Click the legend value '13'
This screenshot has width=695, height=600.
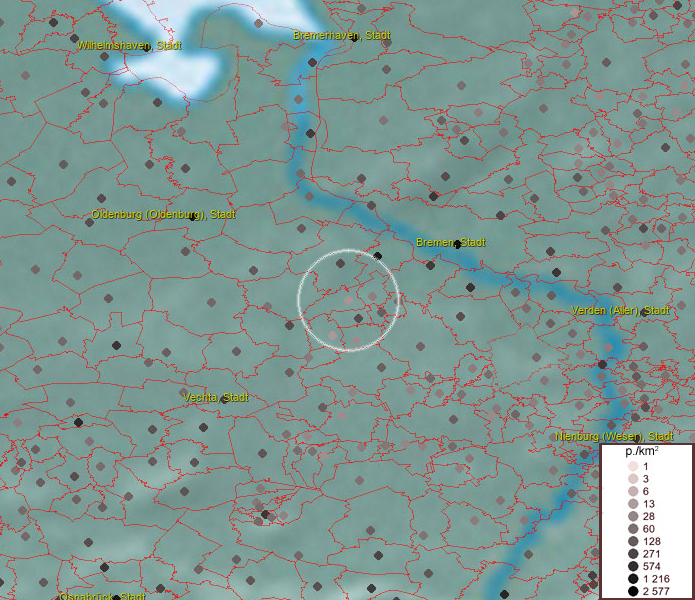coord(648,504)
